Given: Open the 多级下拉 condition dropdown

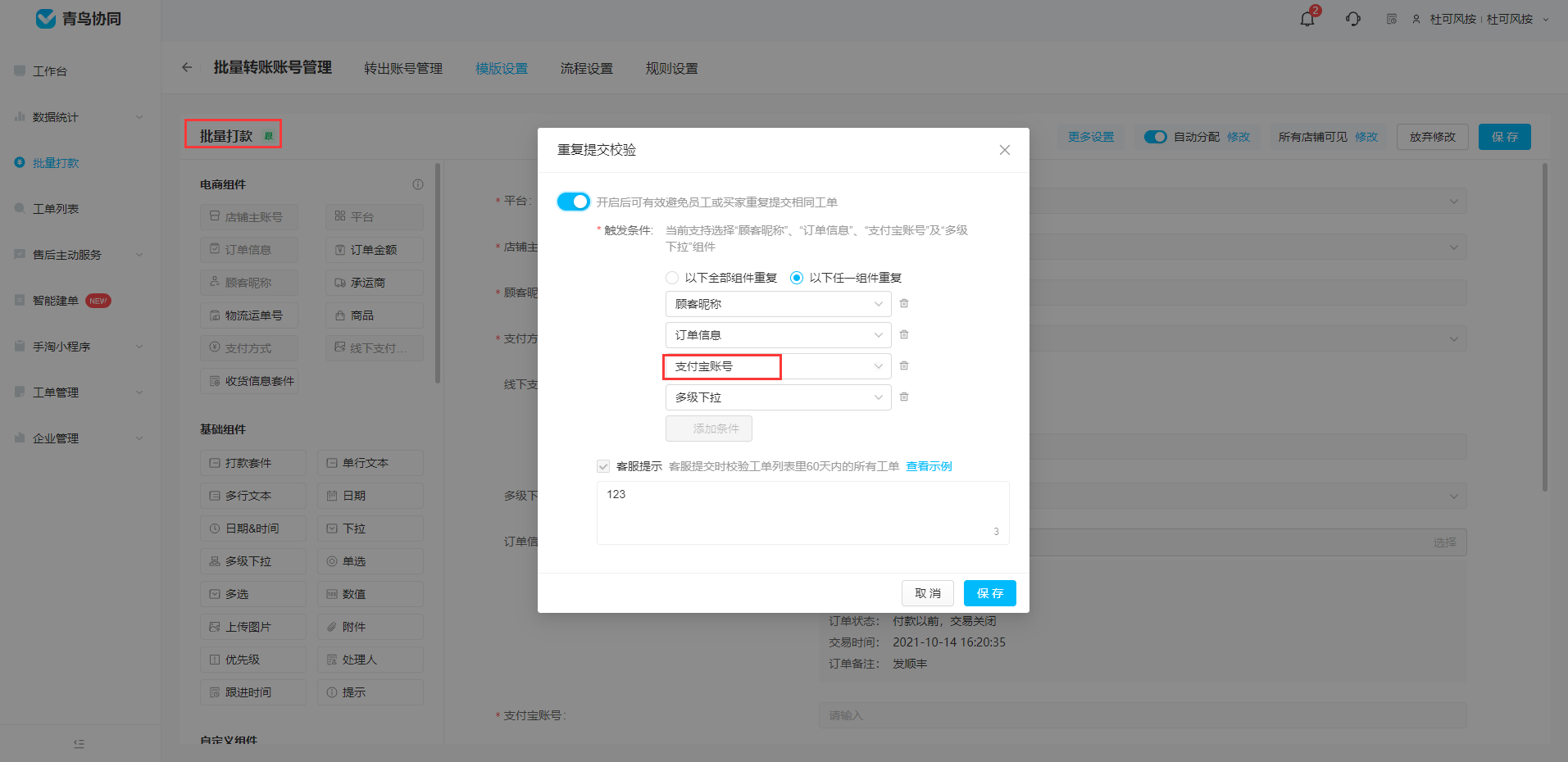Looking at the screenshot, I should pyautogui.click(x=778, y=397).
